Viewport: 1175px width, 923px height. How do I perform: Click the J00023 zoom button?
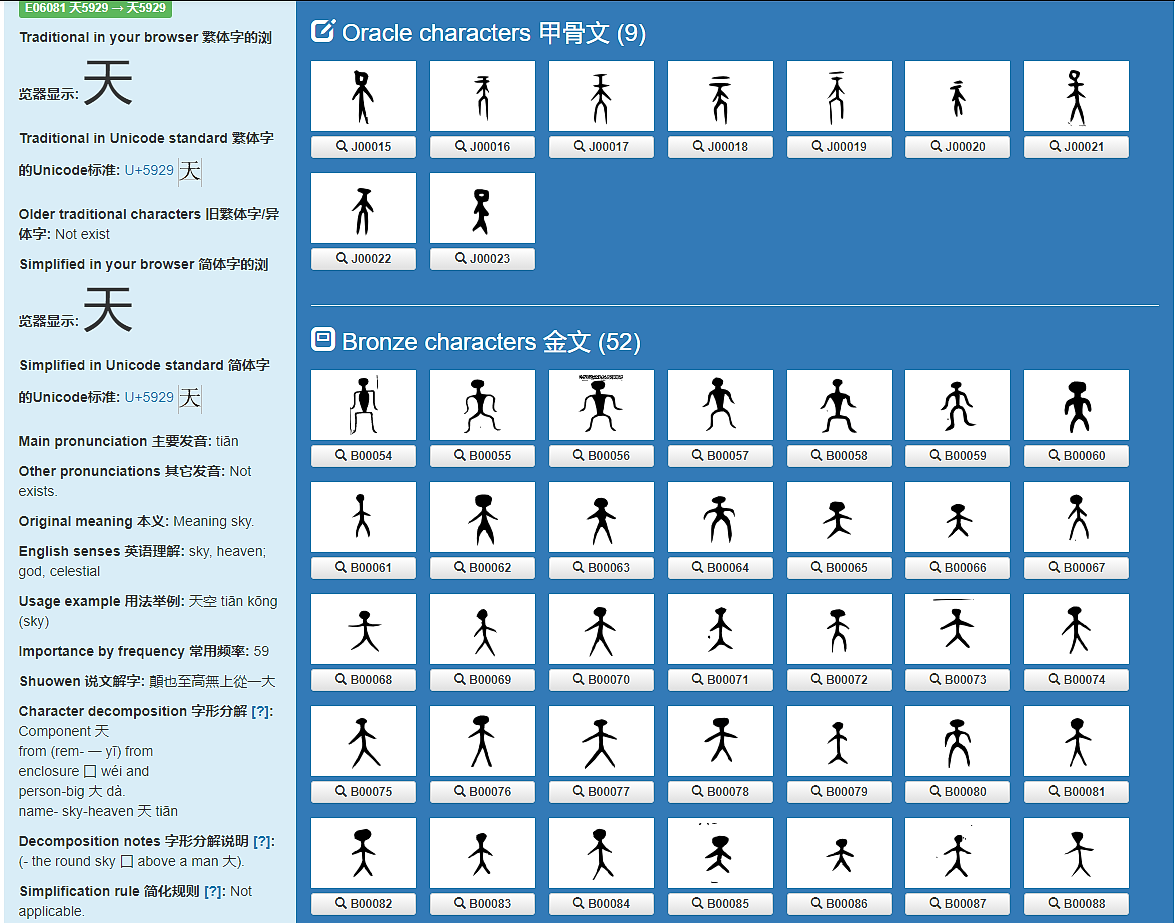(x=482, y=258)
